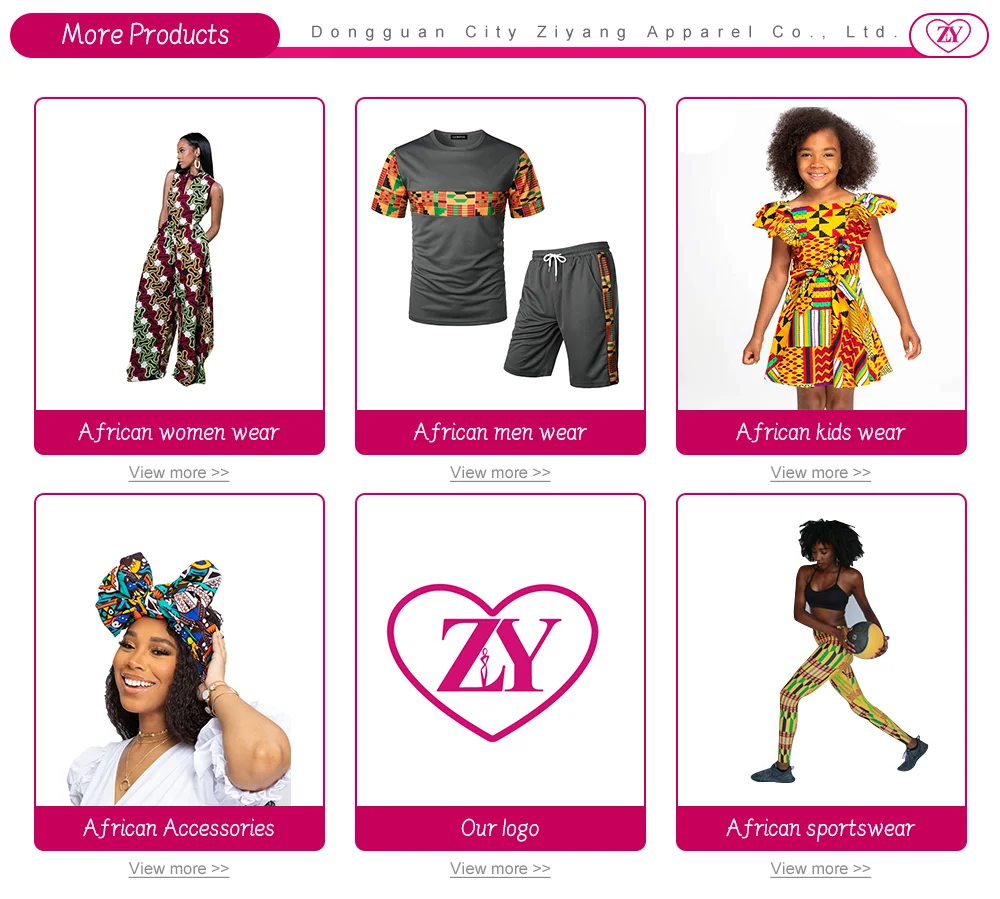Select the Our logo label

[500, 828]
